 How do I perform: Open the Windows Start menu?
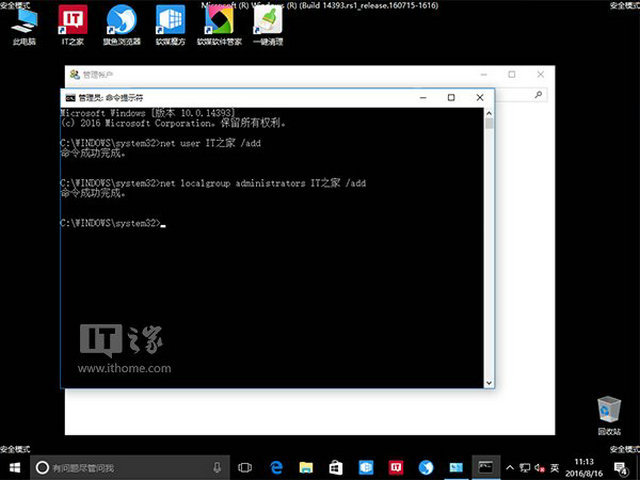coord(15,467)
